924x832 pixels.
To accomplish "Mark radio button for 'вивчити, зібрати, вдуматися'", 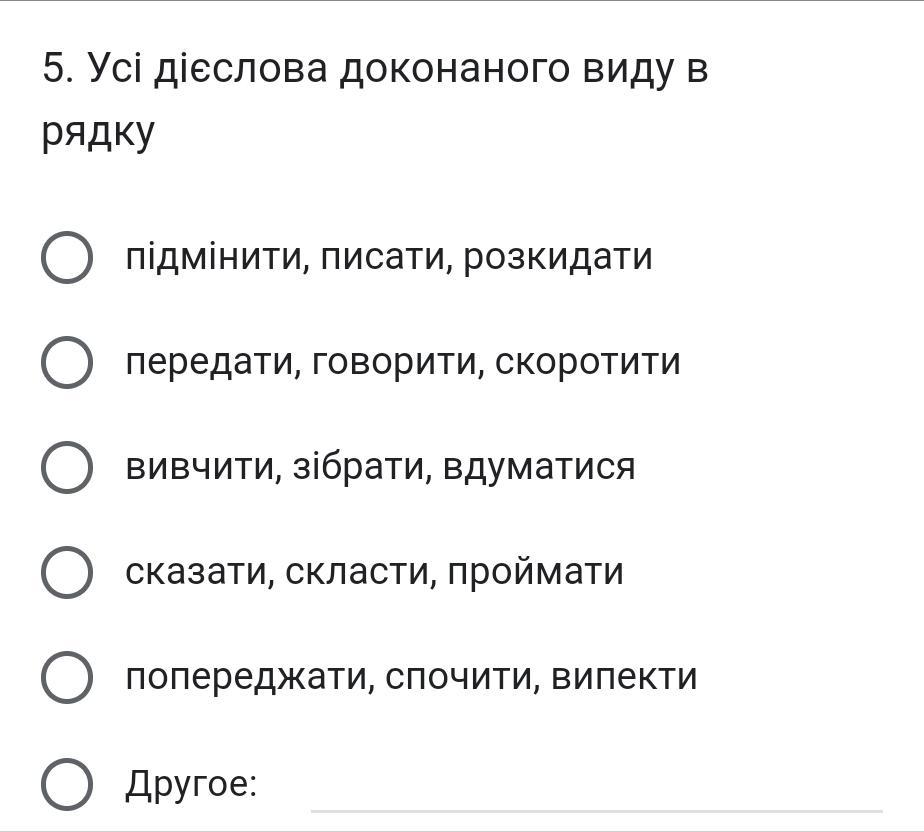I will (67, 467).
